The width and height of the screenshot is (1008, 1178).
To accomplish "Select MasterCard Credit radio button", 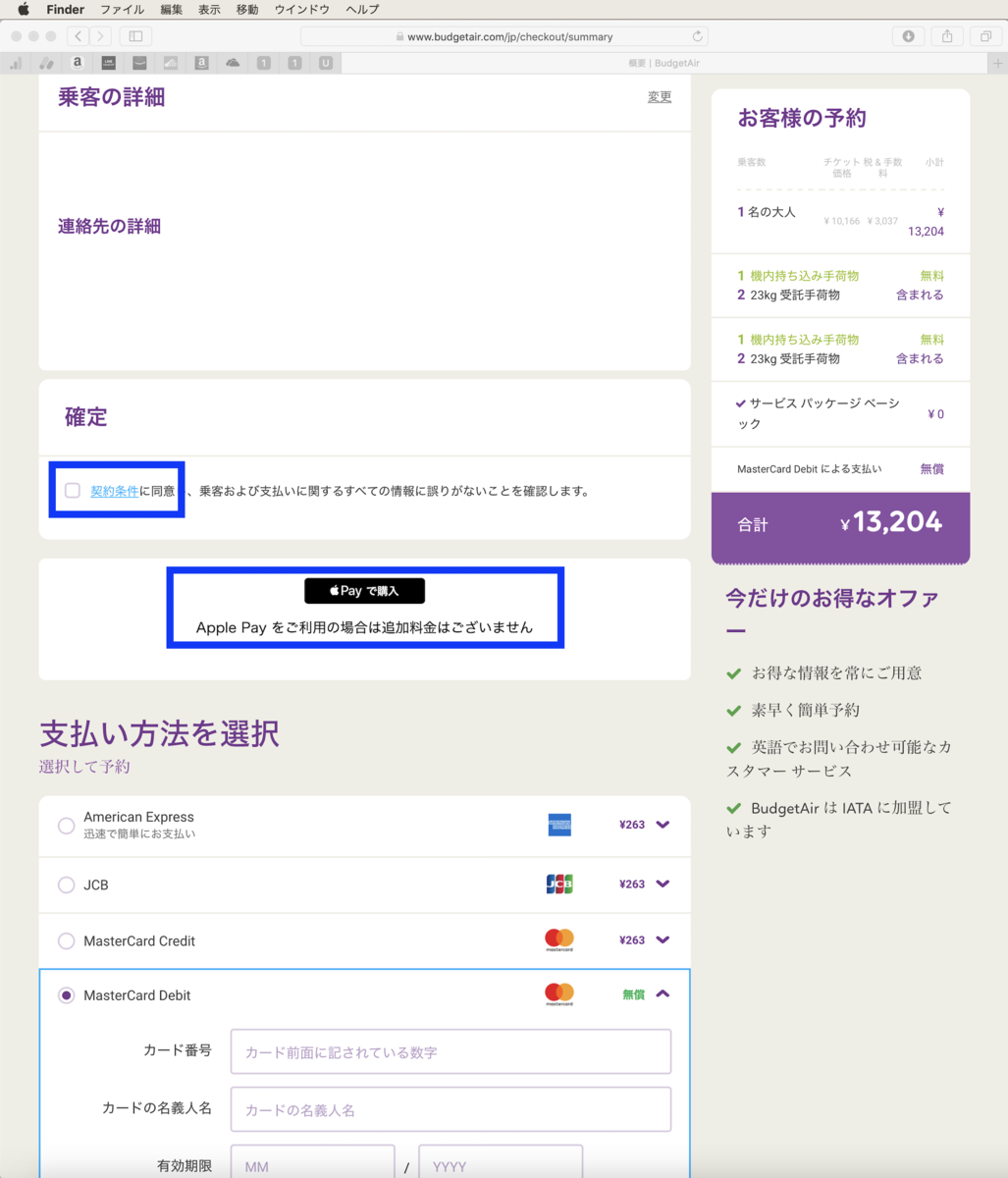I will click(x=66, y=940).
